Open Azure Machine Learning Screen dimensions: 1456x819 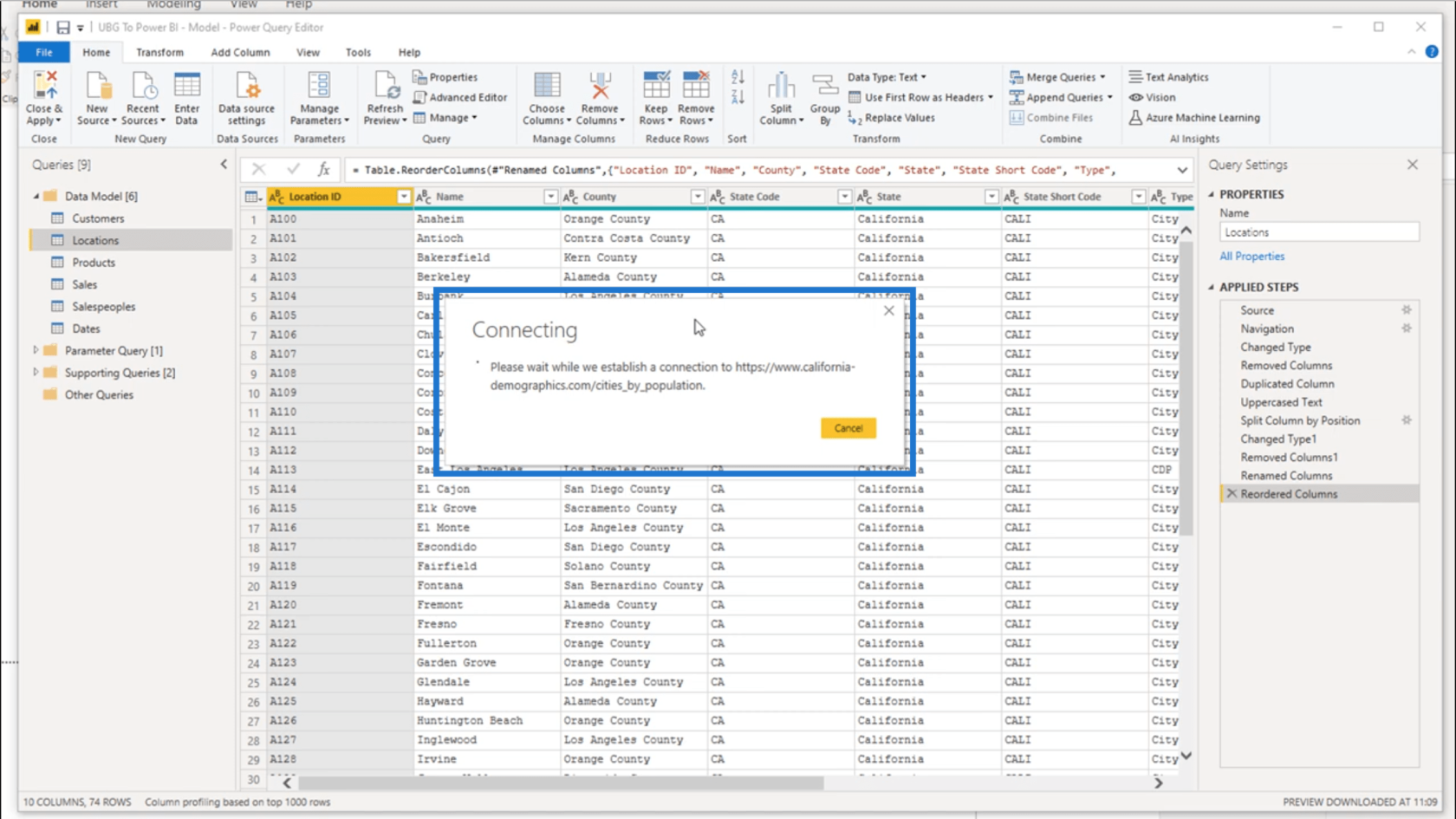[1194, 118]
